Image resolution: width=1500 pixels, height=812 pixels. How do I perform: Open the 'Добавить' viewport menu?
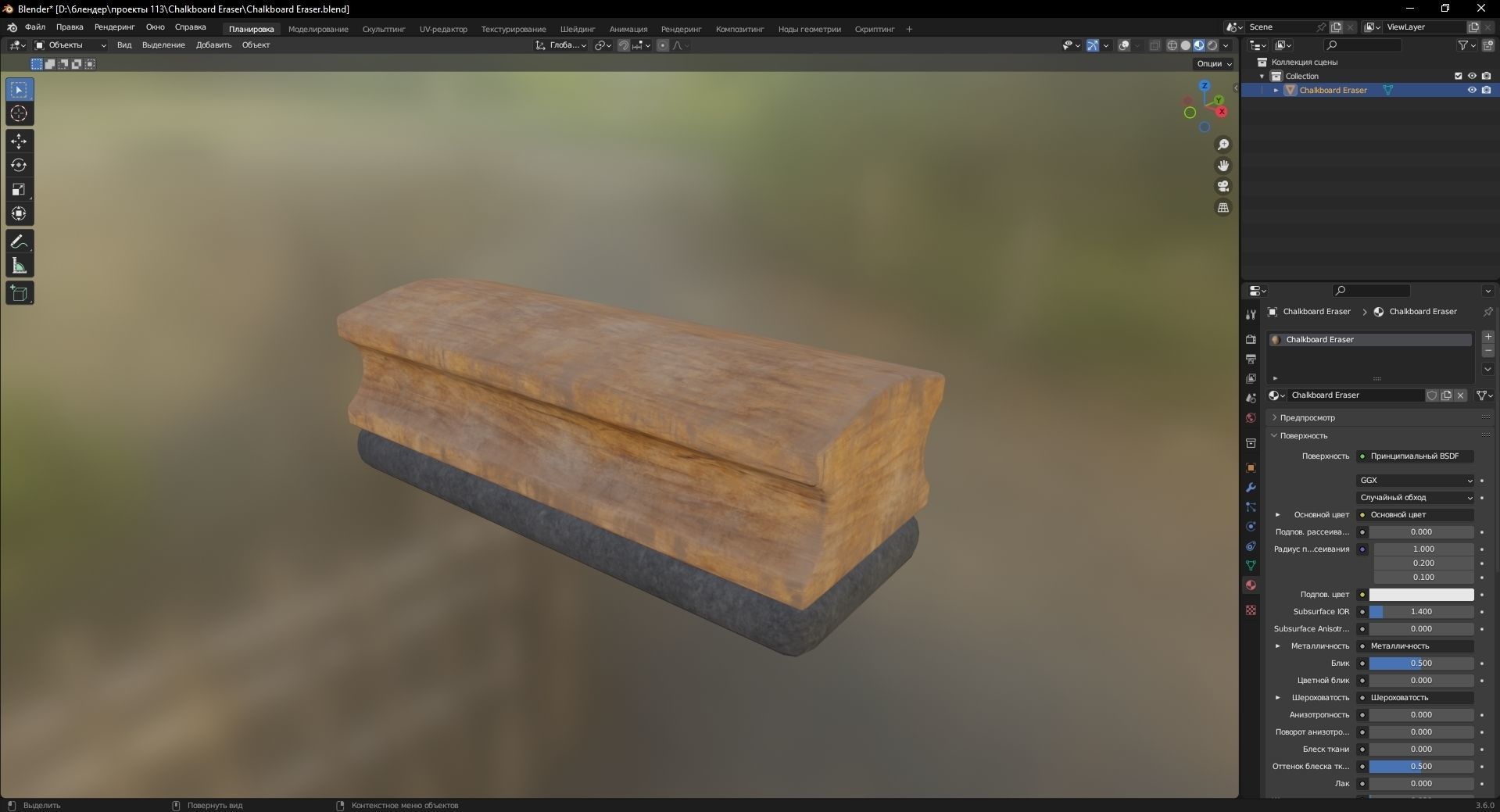[213, 45]
